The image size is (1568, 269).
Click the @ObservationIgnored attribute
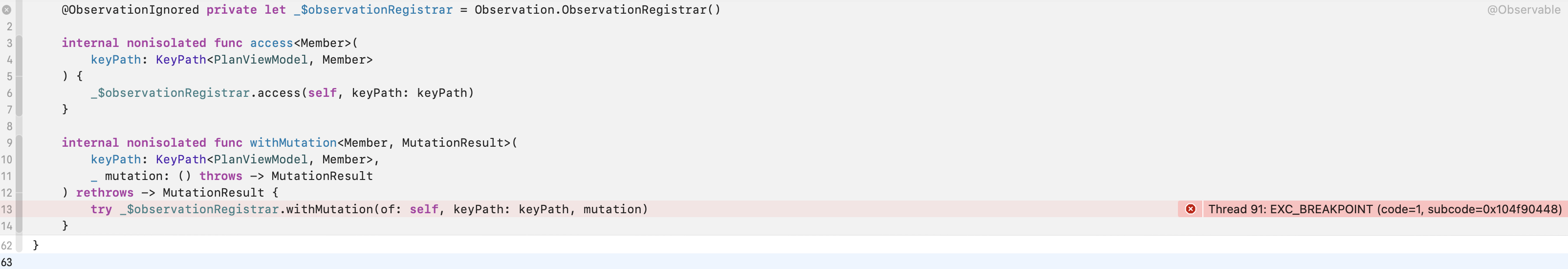click(x=131, y=10)
